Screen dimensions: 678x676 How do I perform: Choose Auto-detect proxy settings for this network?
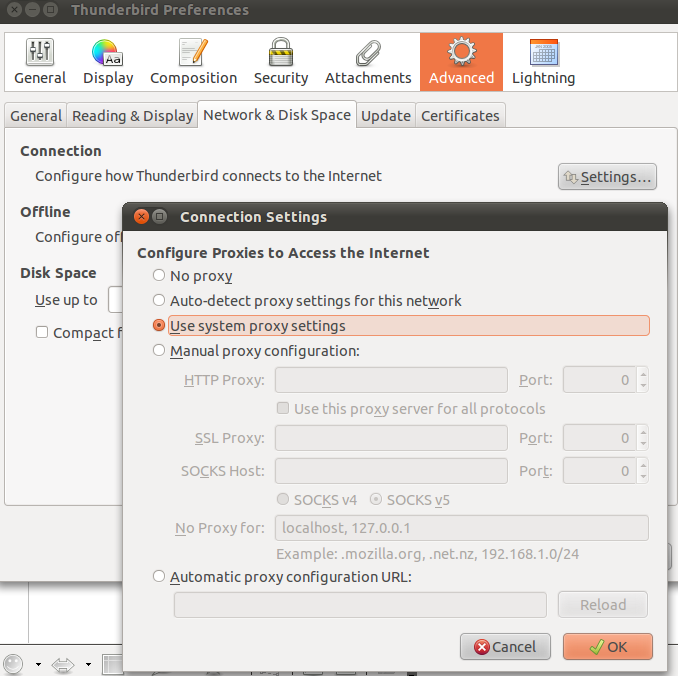pos(159,301)
